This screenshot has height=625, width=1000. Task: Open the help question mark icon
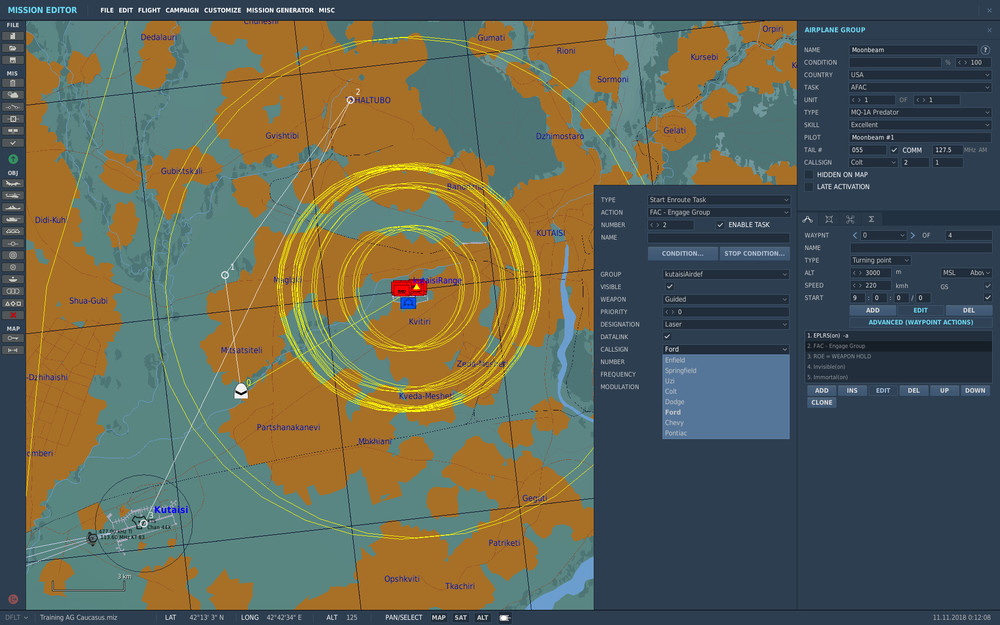click(x=986, y=49)
